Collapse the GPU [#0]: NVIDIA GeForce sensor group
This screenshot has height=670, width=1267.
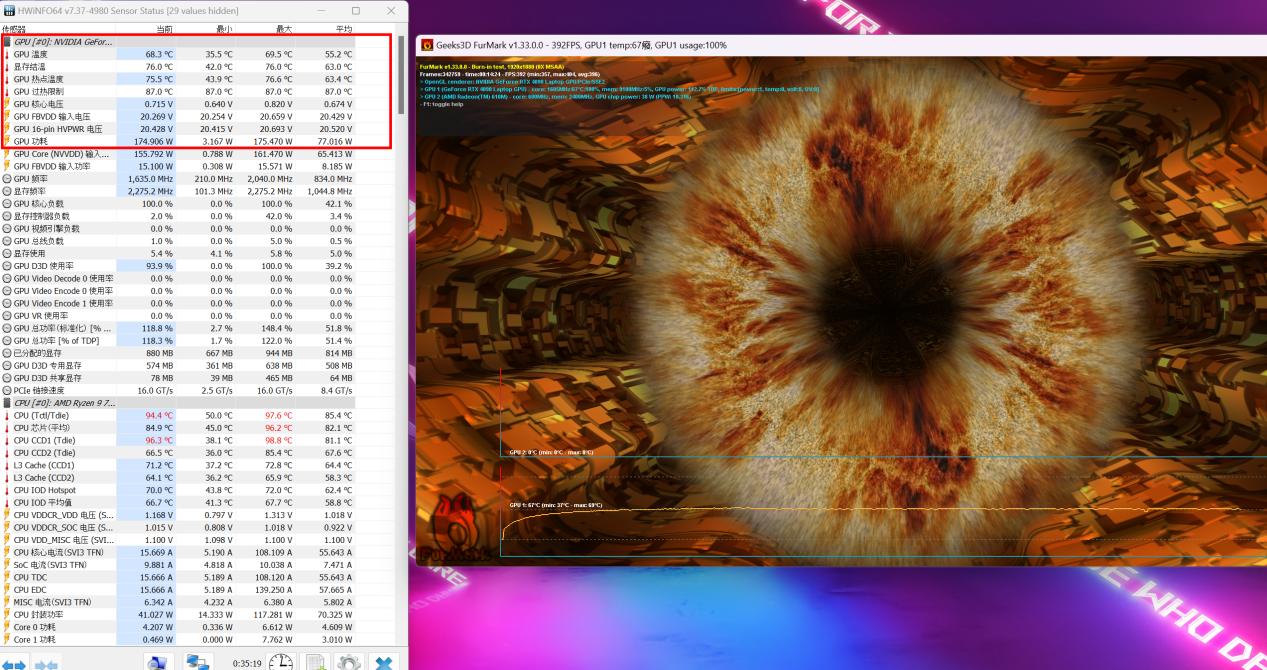[60, 41]
